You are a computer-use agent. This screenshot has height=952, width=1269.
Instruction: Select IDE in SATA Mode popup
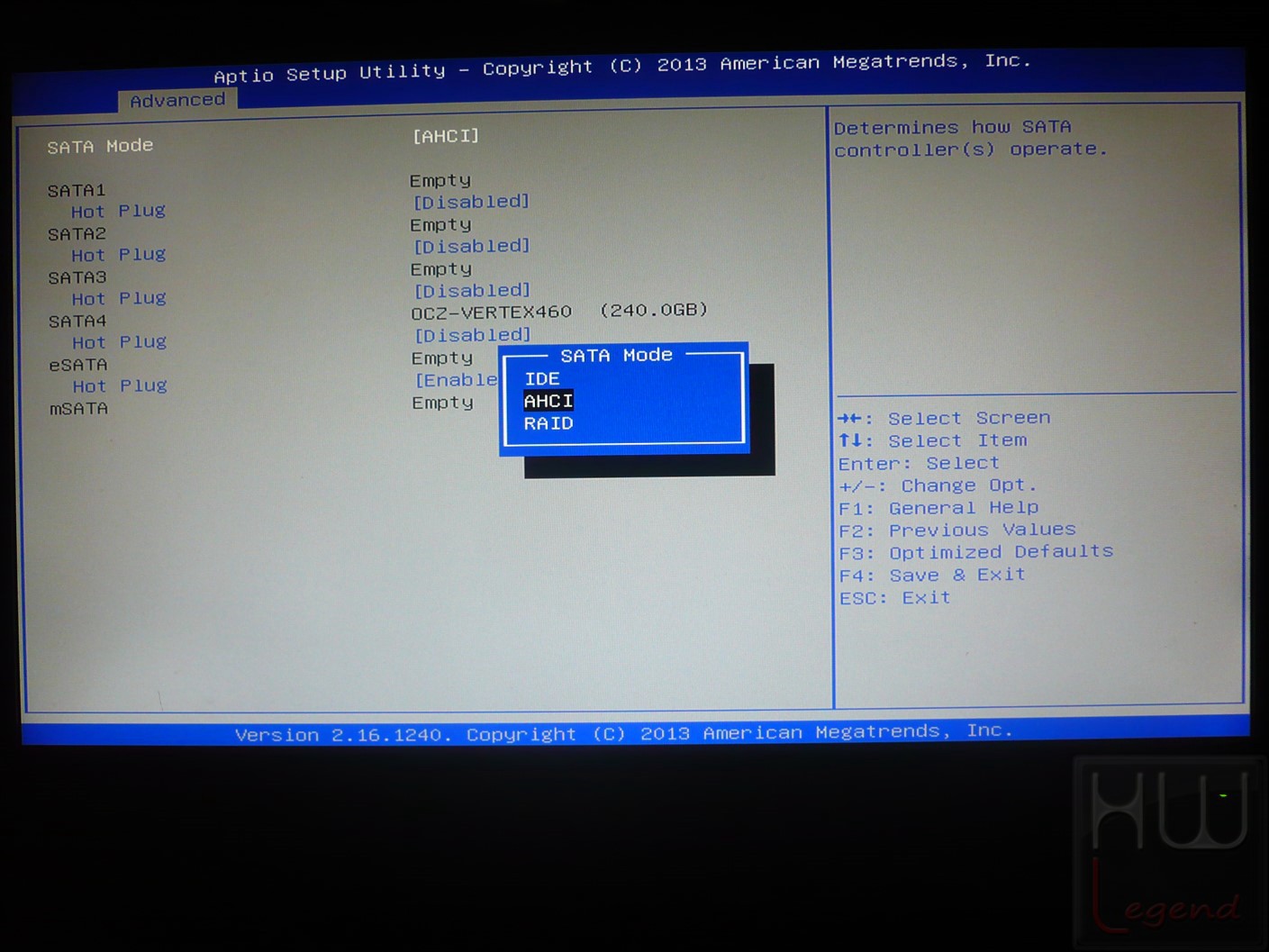[542, 379]
